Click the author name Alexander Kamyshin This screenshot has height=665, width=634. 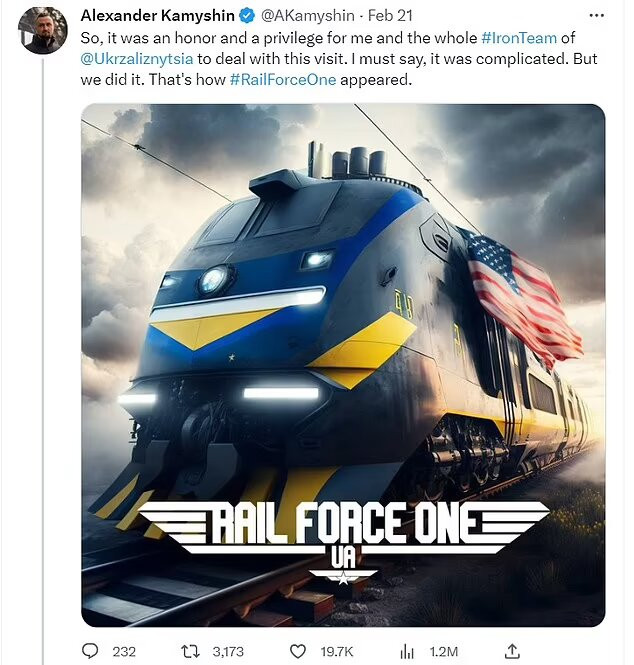158,17
